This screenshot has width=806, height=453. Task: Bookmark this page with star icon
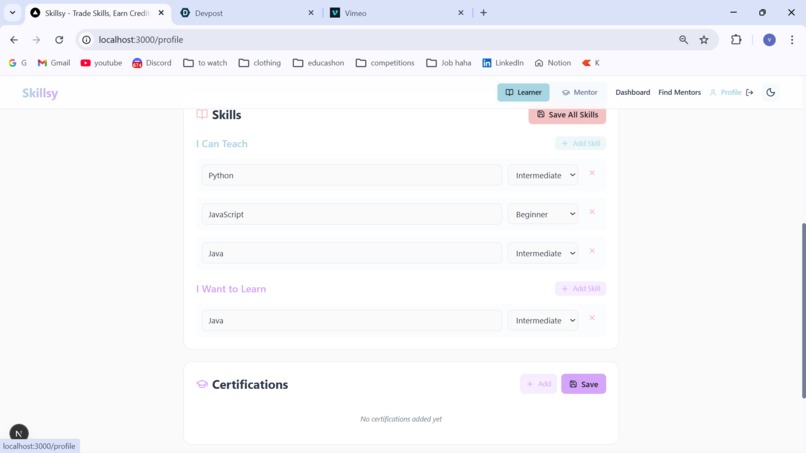point(704,40)
